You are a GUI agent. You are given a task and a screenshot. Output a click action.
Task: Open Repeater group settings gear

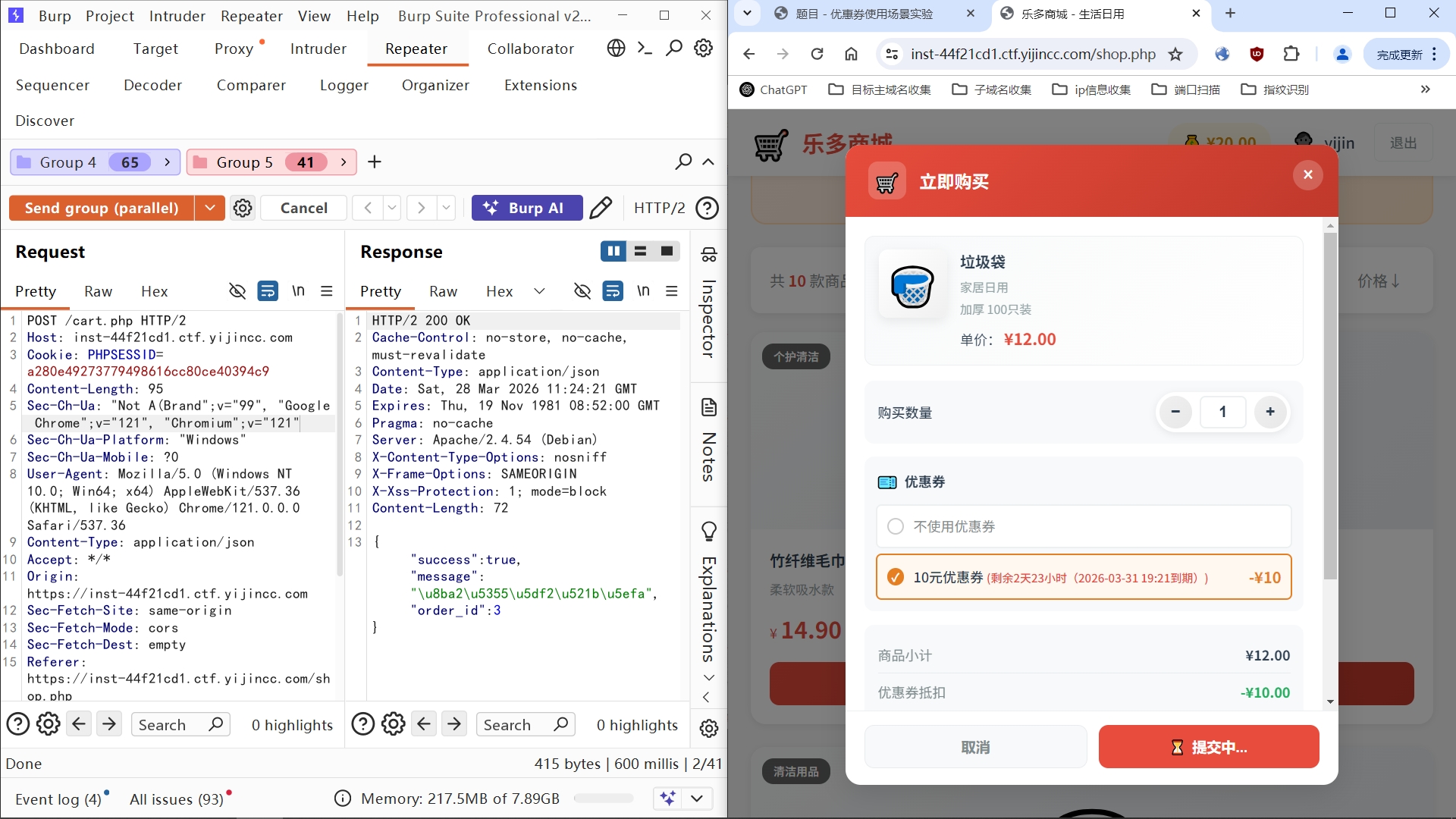(x=243, y=208)
